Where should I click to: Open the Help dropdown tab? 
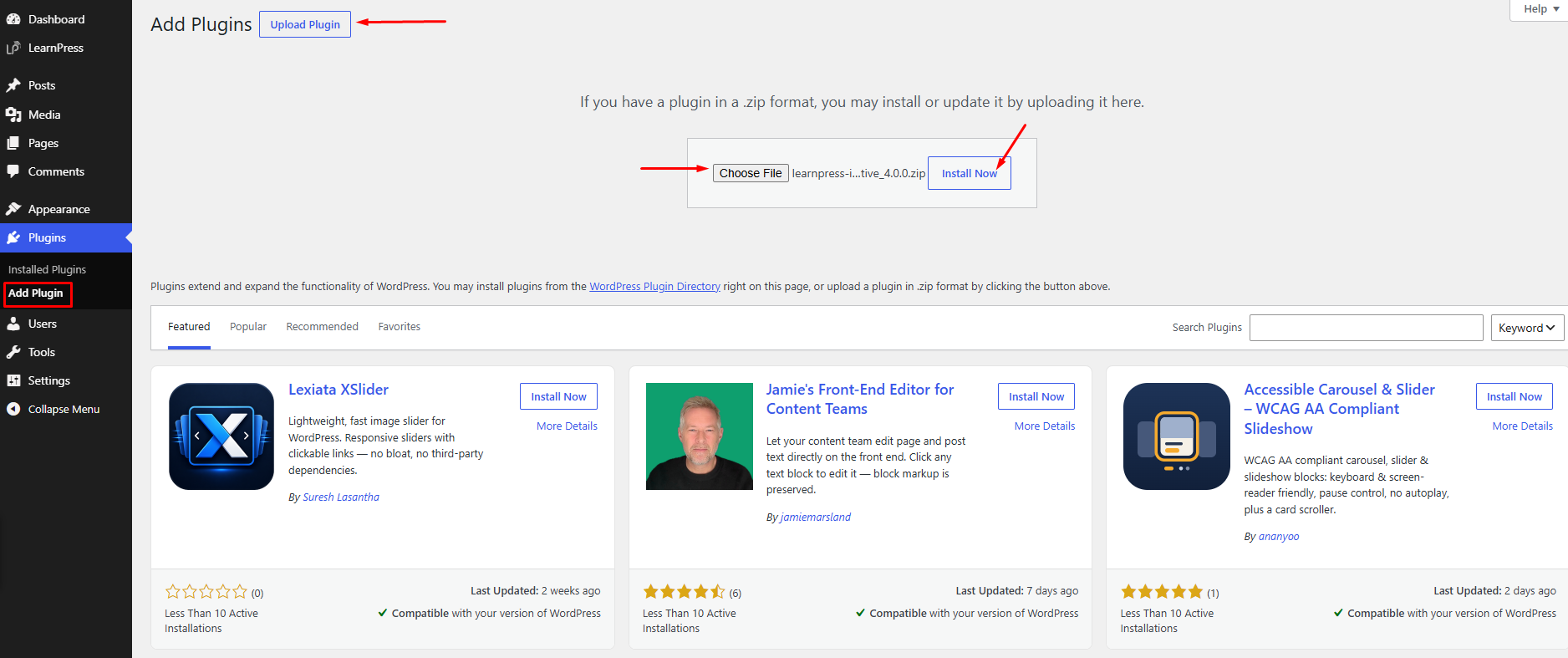click(1540, 9)
